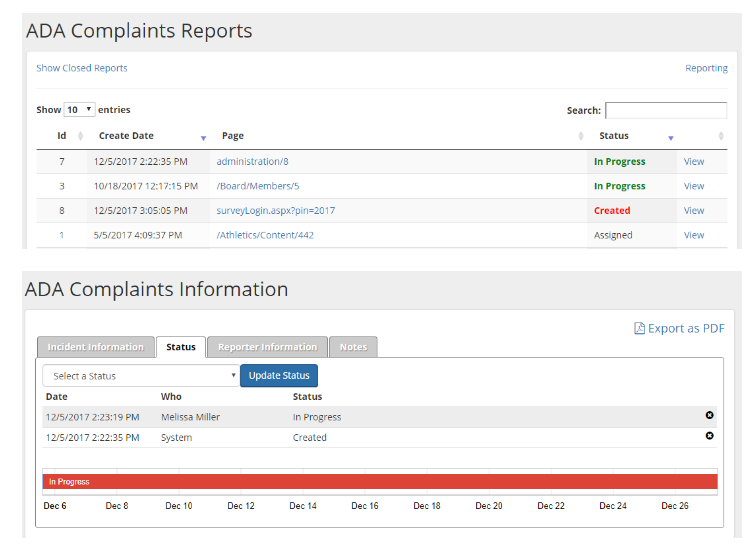Screen dimensions: 753x558
Task: Go to the Notes tab
Action: click(353, 347)
